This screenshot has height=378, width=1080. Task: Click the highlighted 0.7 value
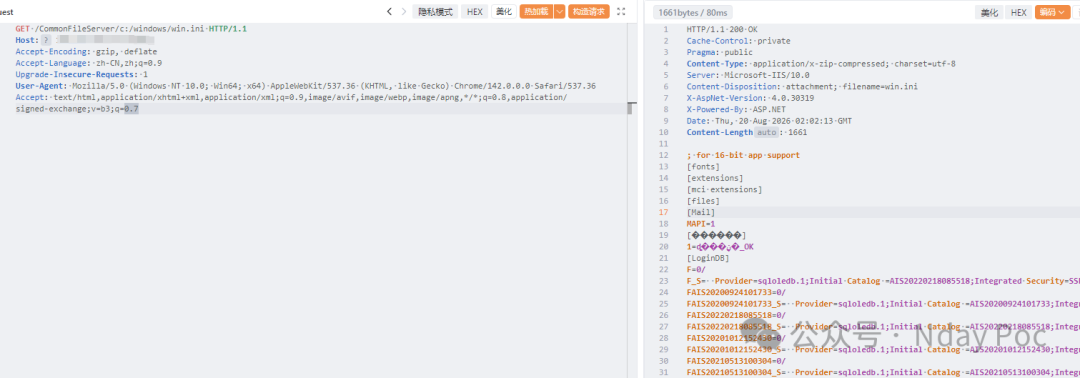132,109
